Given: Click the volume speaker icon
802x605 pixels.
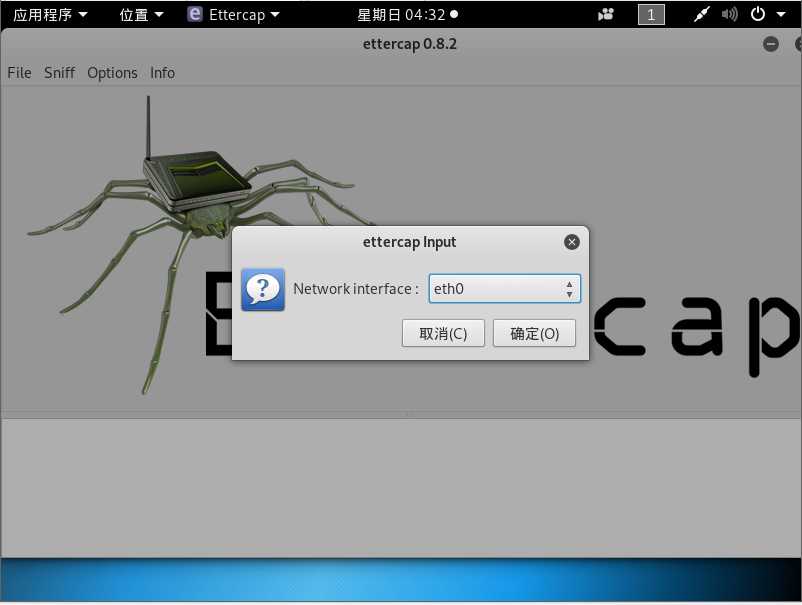Looking at the screenshot, I should click(729, 14).
